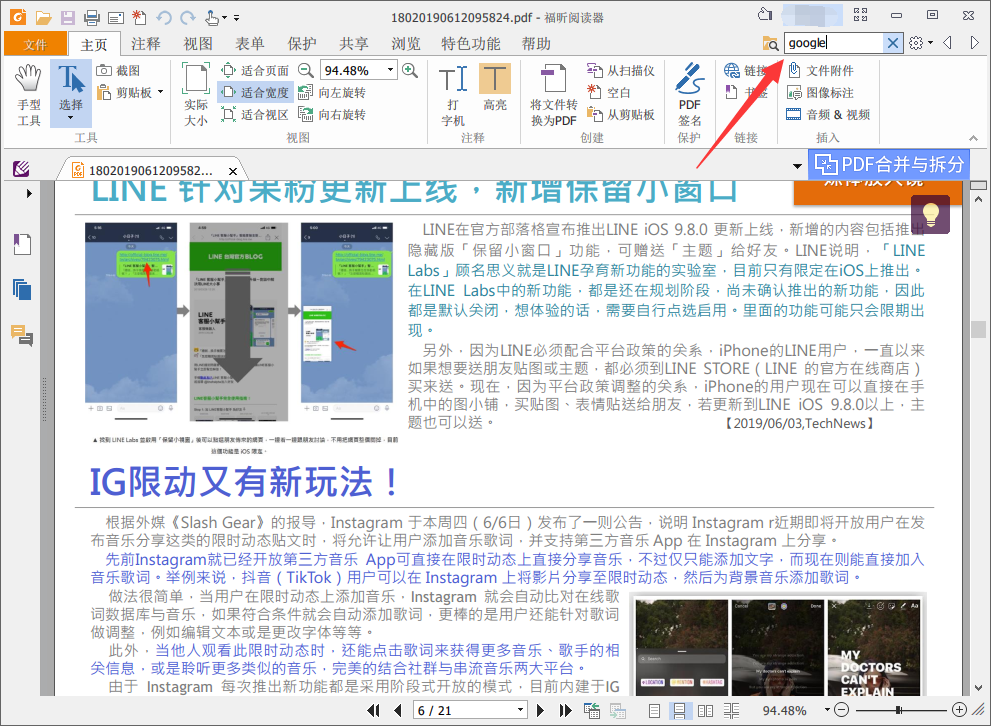The image size is (991, 726).
Task: Open the page number dropdown 6 / 21
Action: pyautogui.click(x=520, y=710)
